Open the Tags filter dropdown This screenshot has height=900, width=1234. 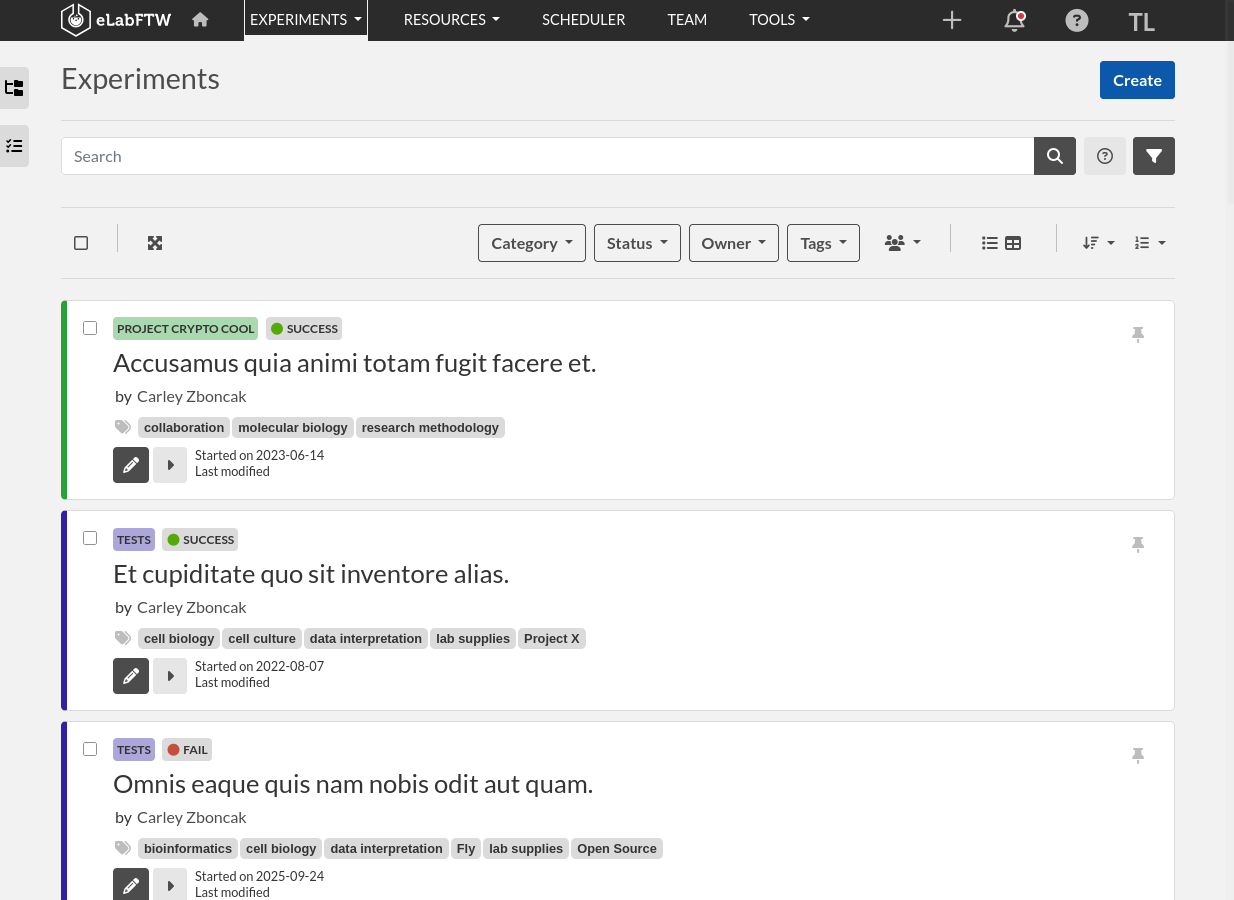coord(824,243)
